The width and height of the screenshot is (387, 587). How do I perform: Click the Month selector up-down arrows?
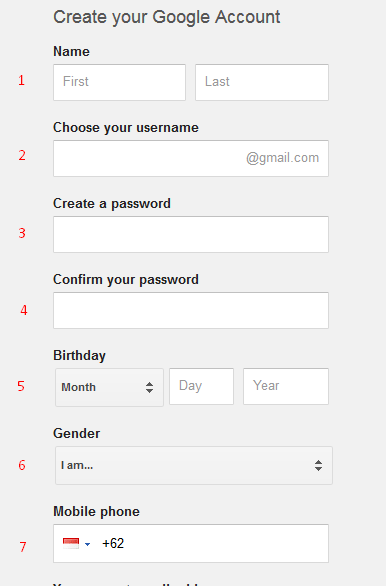coord(149,387)
